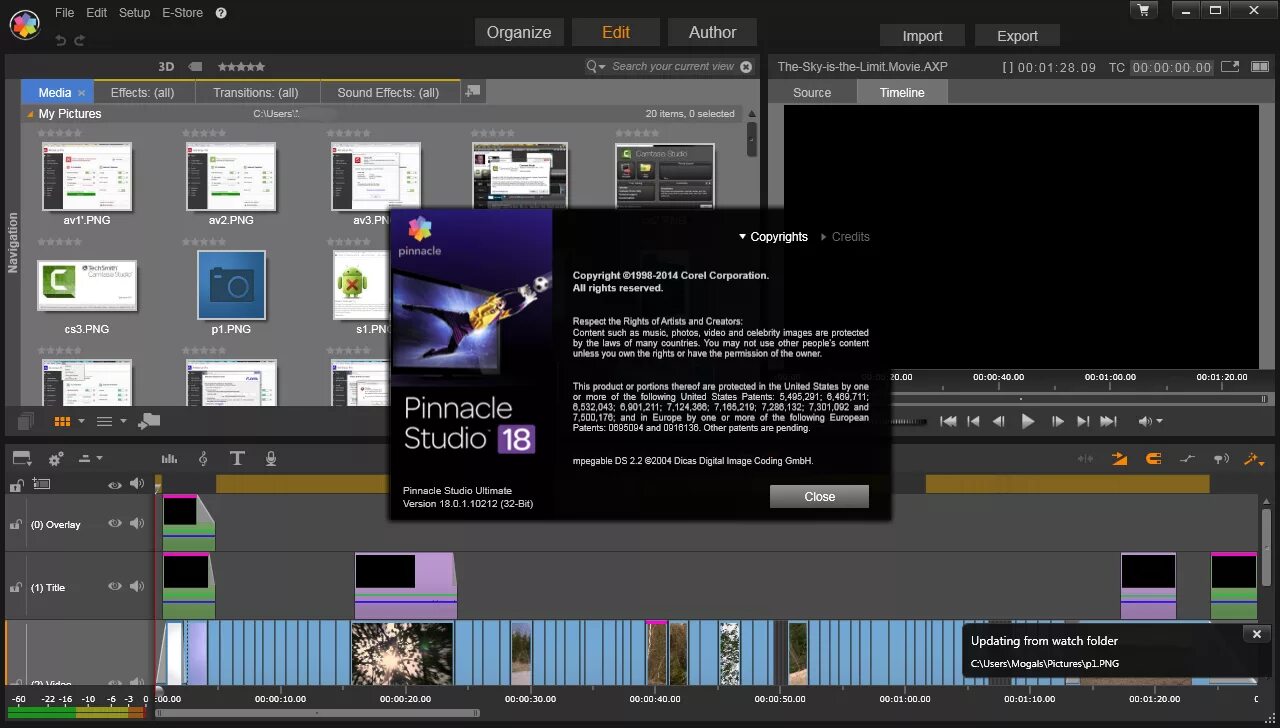Open the timeline settings gear

(56, 458)
